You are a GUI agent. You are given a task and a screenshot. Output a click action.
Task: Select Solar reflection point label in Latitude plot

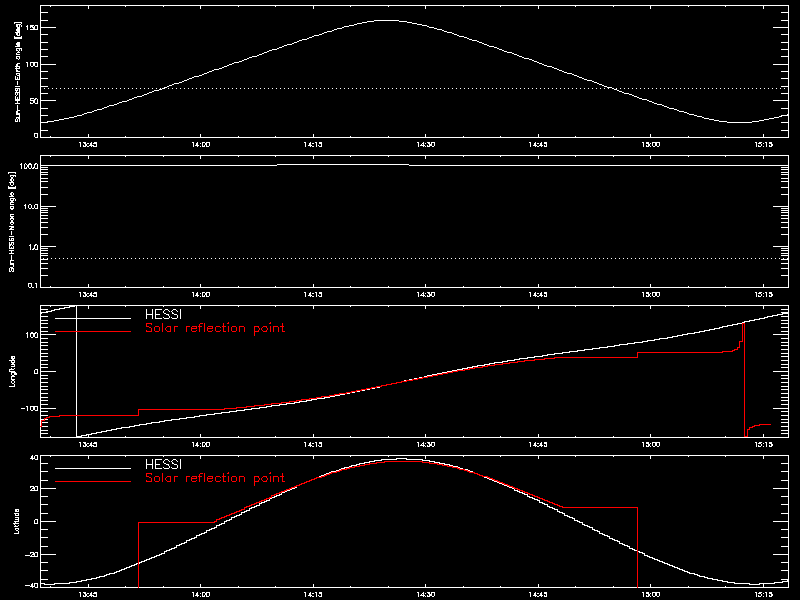coord(215,478)
